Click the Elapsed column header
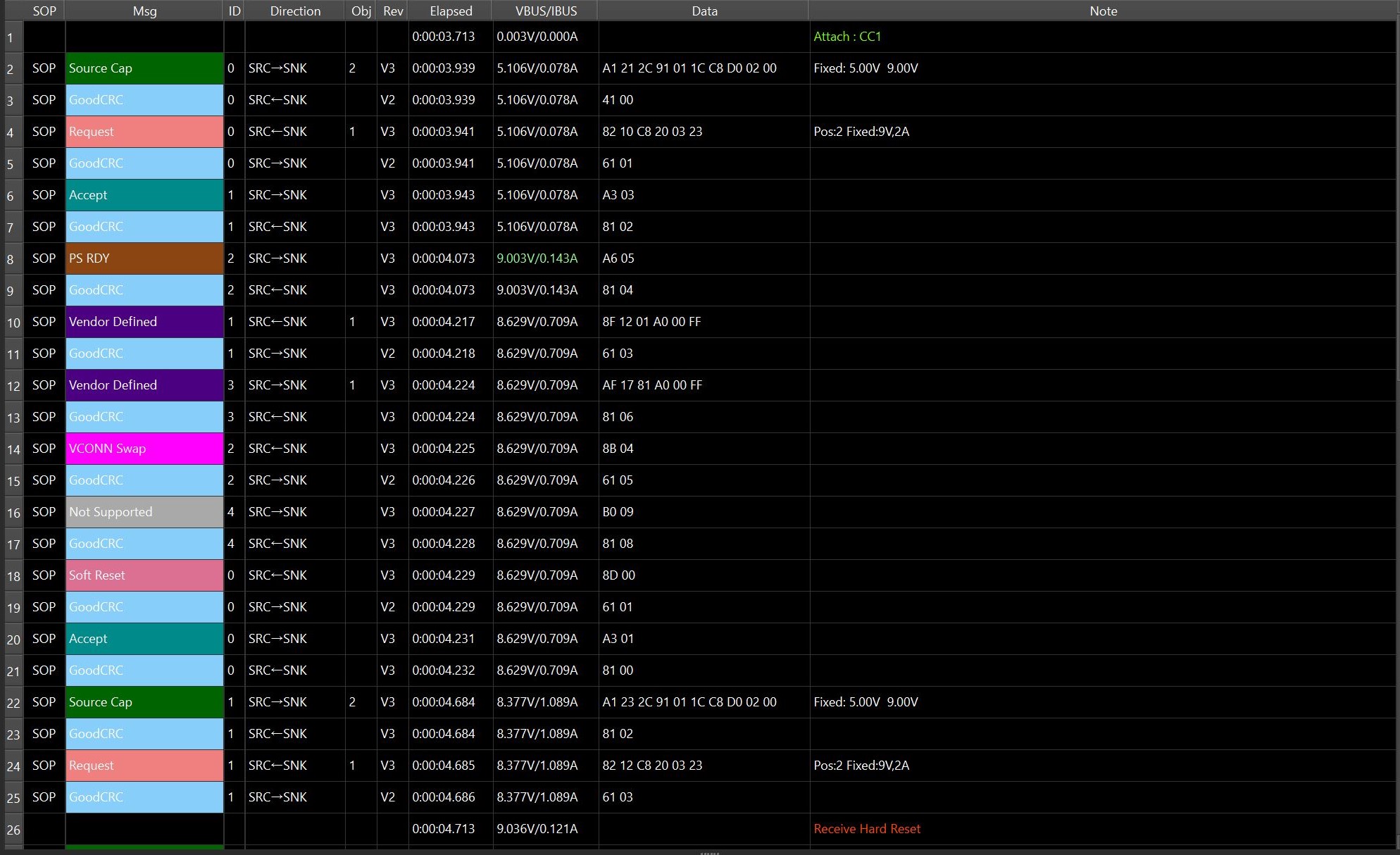The width and height of the screenshot is (1400, 855). [x=451, y=11]
